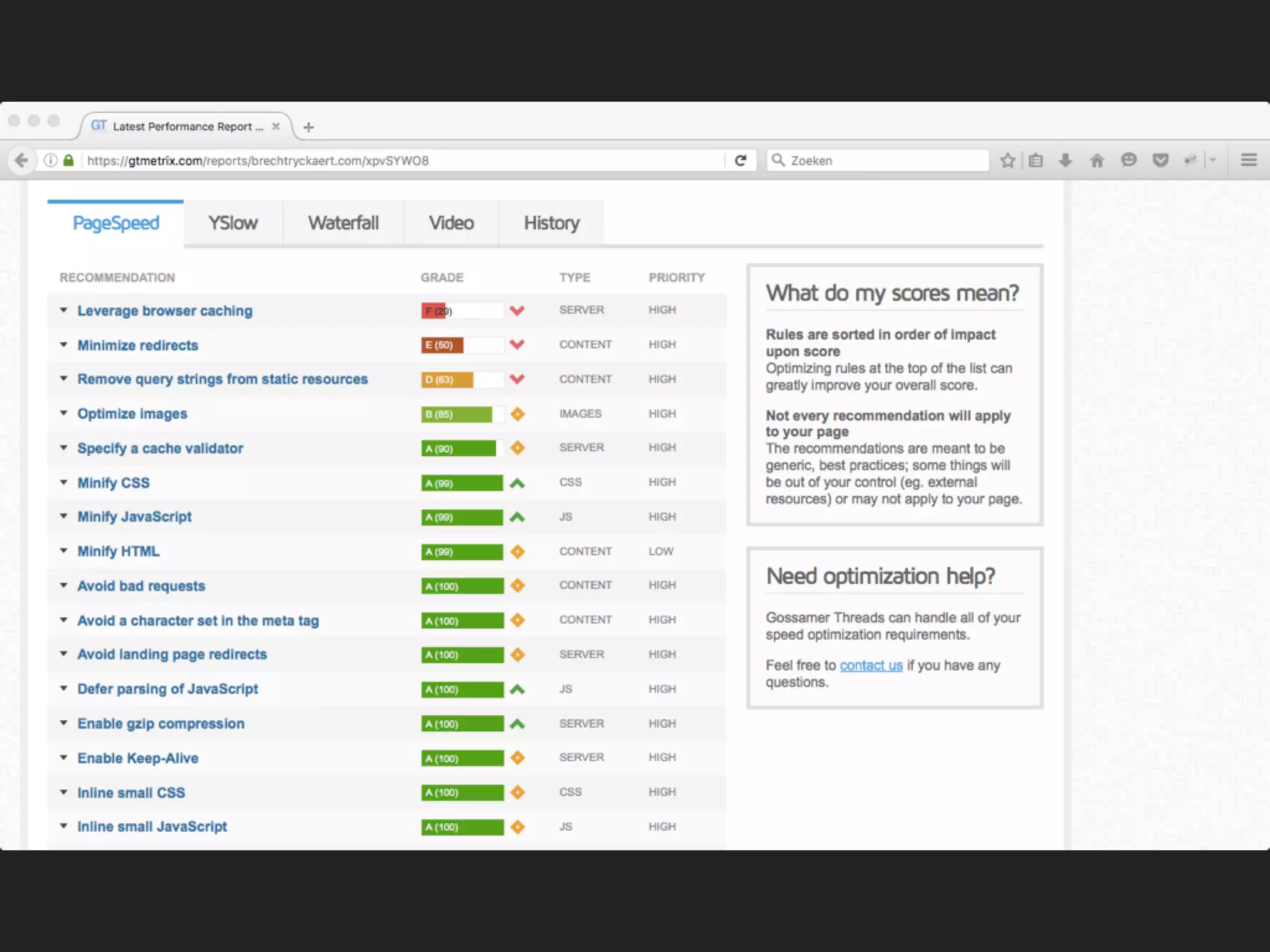Open the History tab
Screen dimensions: 1270x952
click(x=551, y=223)
